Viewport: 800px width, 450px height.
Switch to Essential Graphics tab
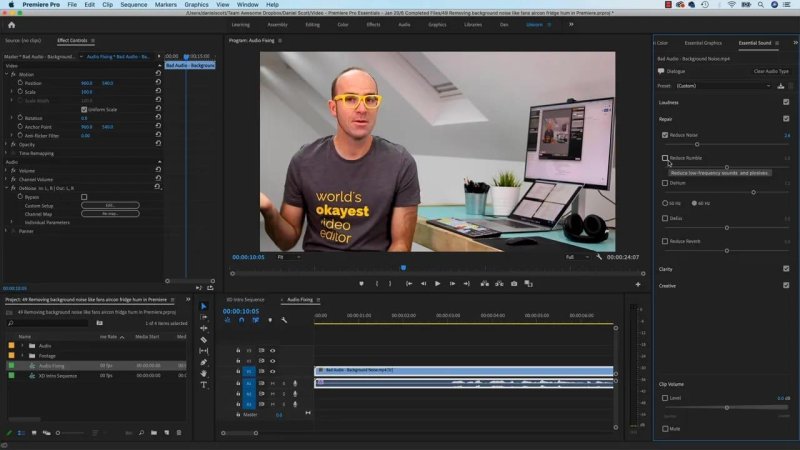(x=703, y=43)
